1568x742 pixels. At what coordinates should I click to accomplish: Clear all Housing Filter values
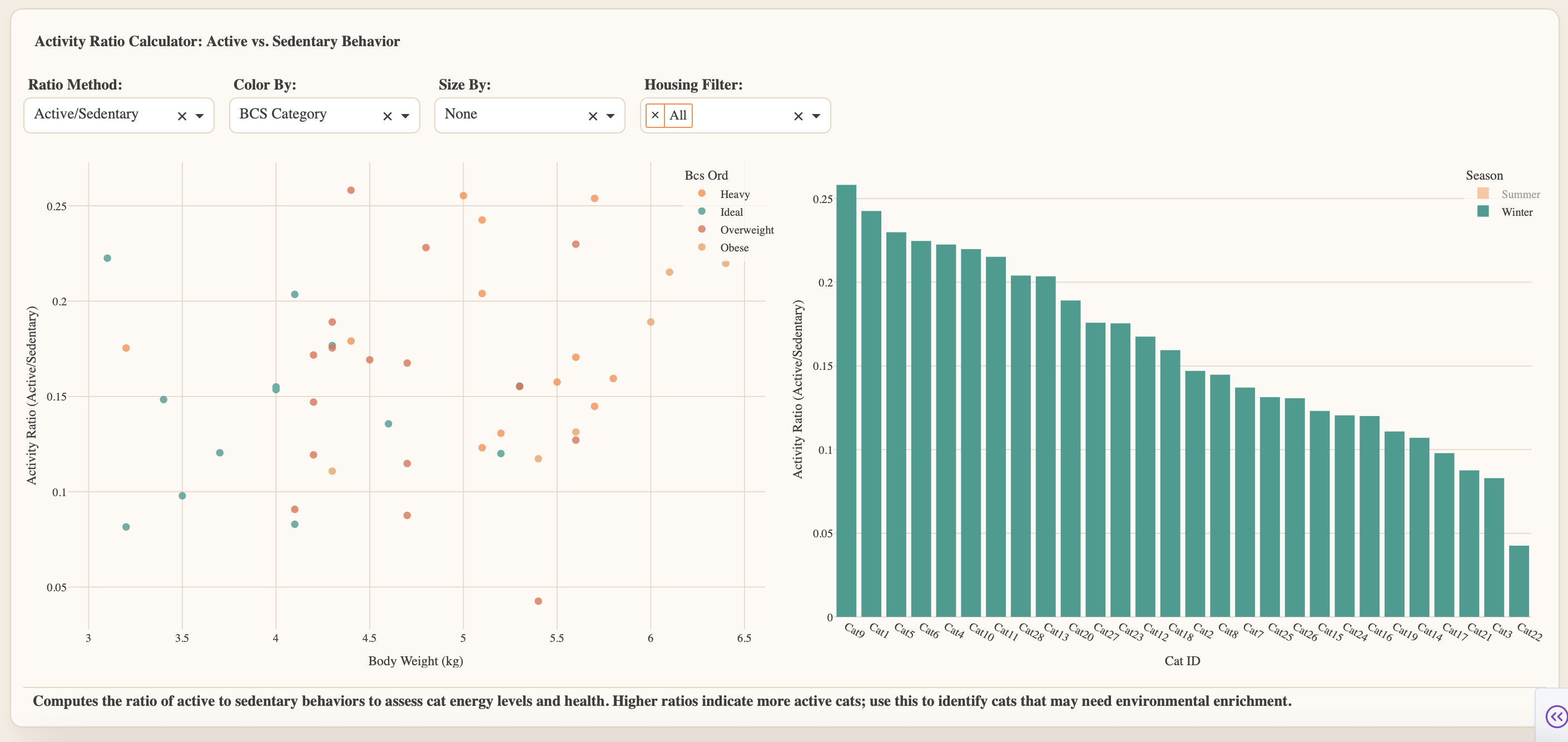(x=798, y=116)
